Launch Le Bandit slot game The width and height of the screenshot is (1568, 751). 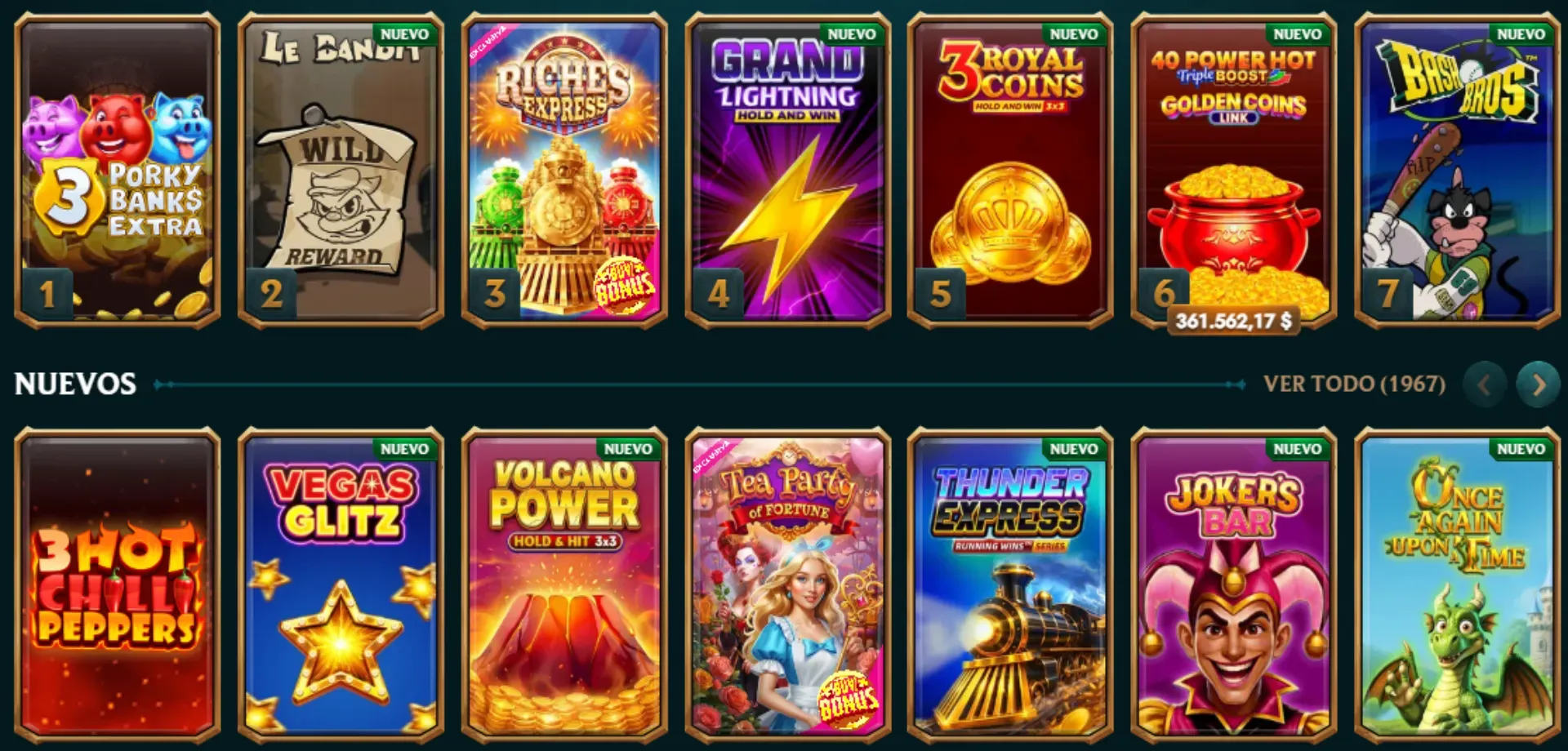[x=341, y=170]
